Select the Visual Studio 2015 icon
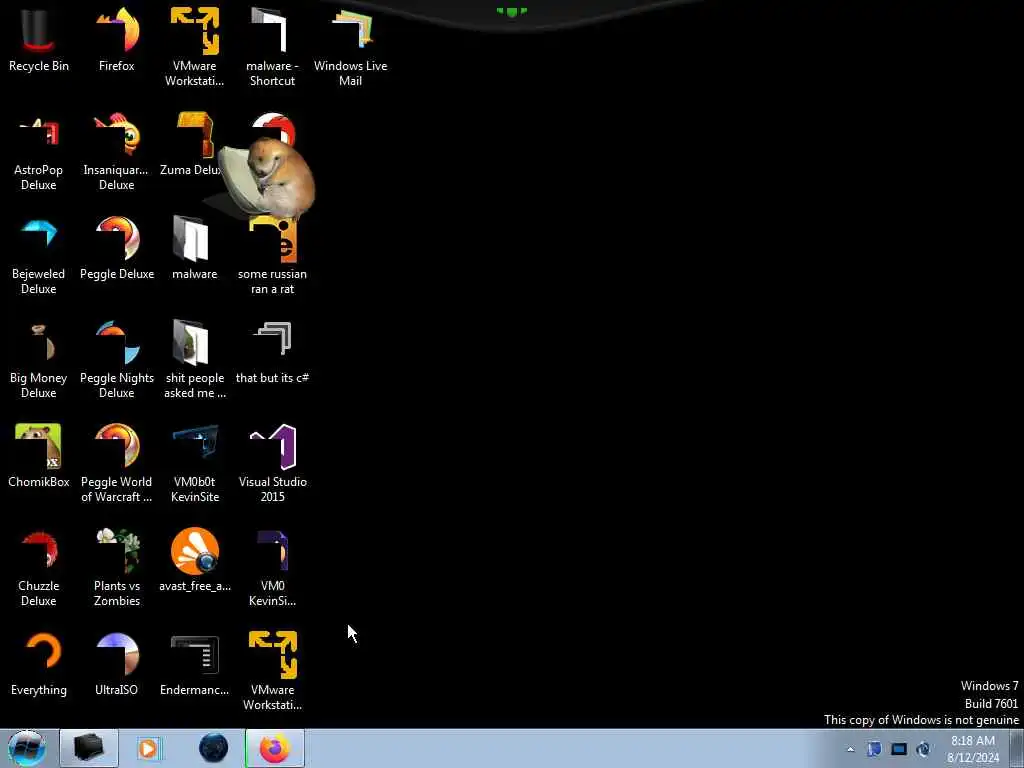Image resolution: width=1024 pixels, height=768 pixels. (272, 464)
